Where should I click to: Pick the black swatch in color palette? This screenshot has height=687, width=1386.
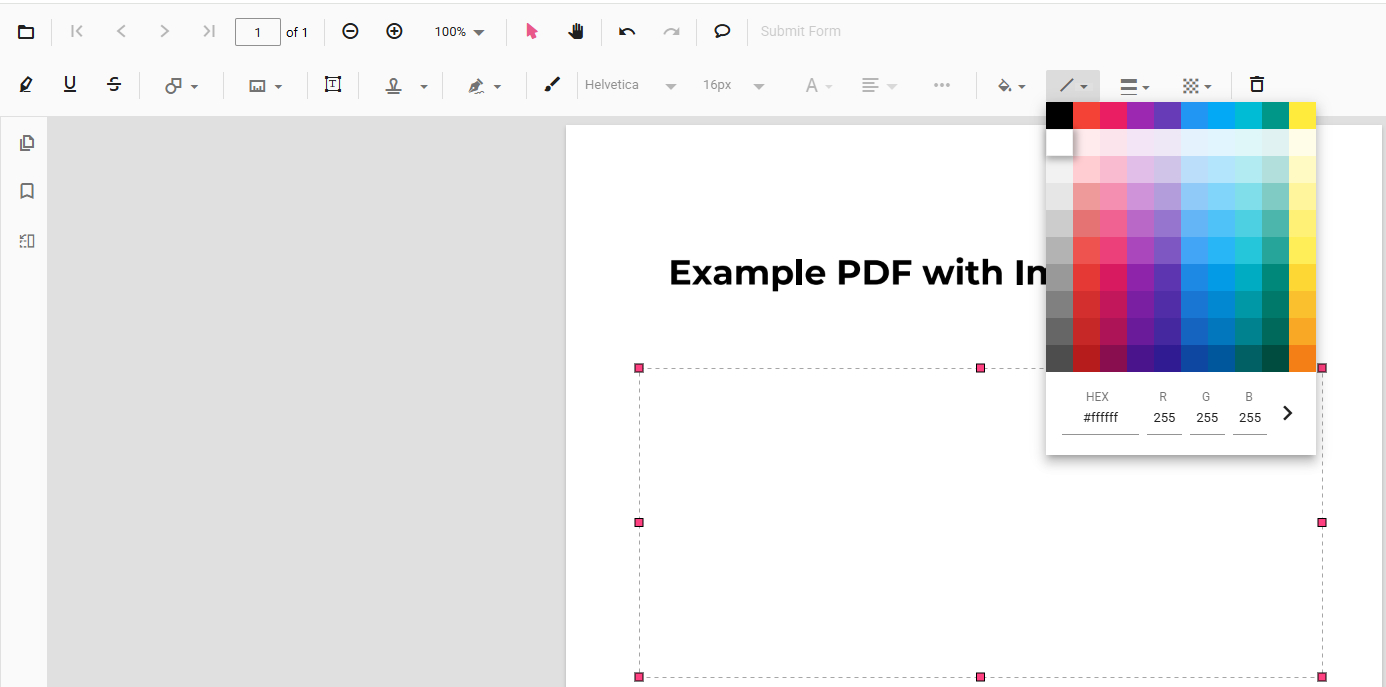point(1059,116)
